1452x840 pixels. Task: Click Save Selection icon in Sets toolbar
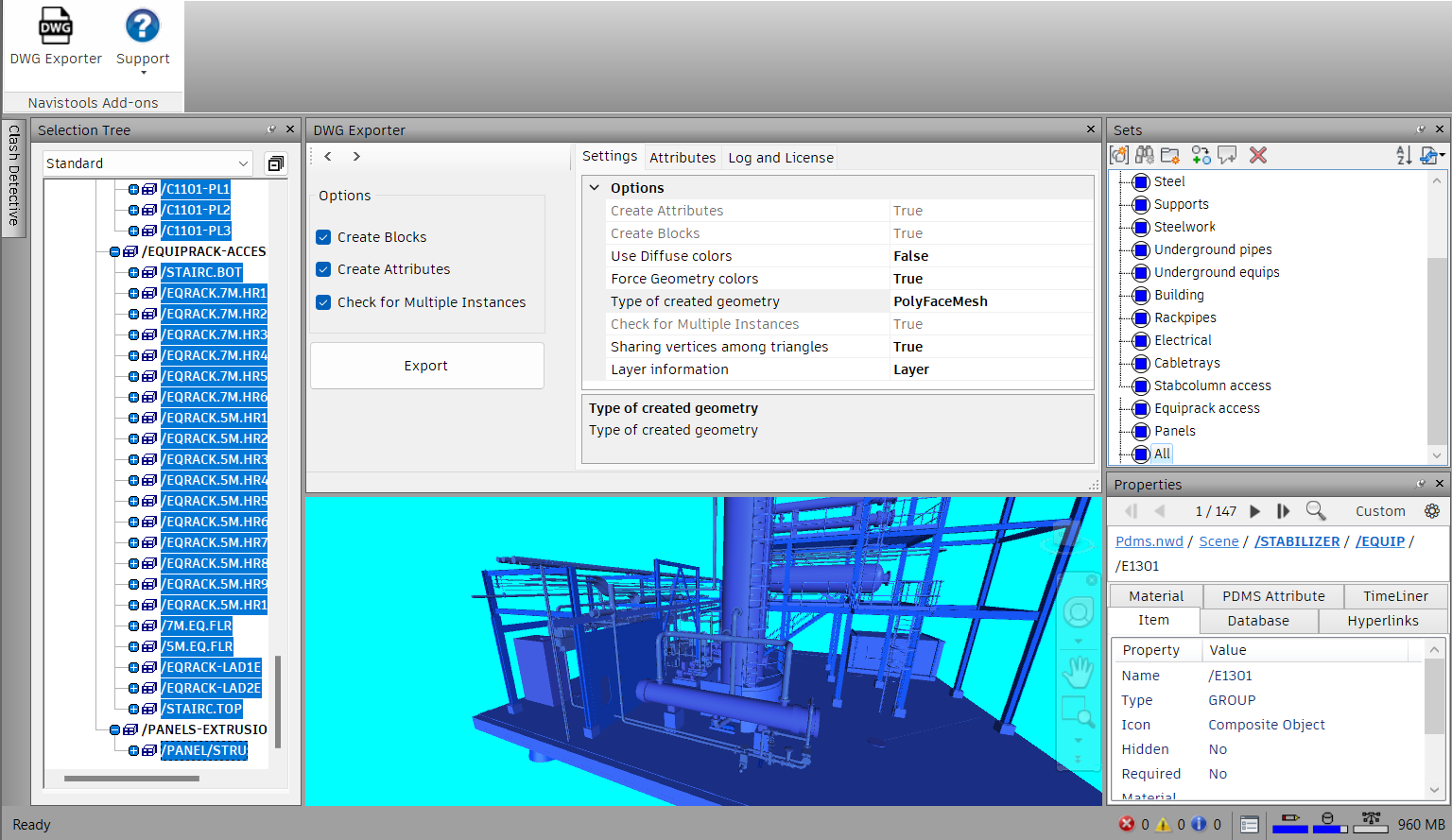(x=1119, y=155)
